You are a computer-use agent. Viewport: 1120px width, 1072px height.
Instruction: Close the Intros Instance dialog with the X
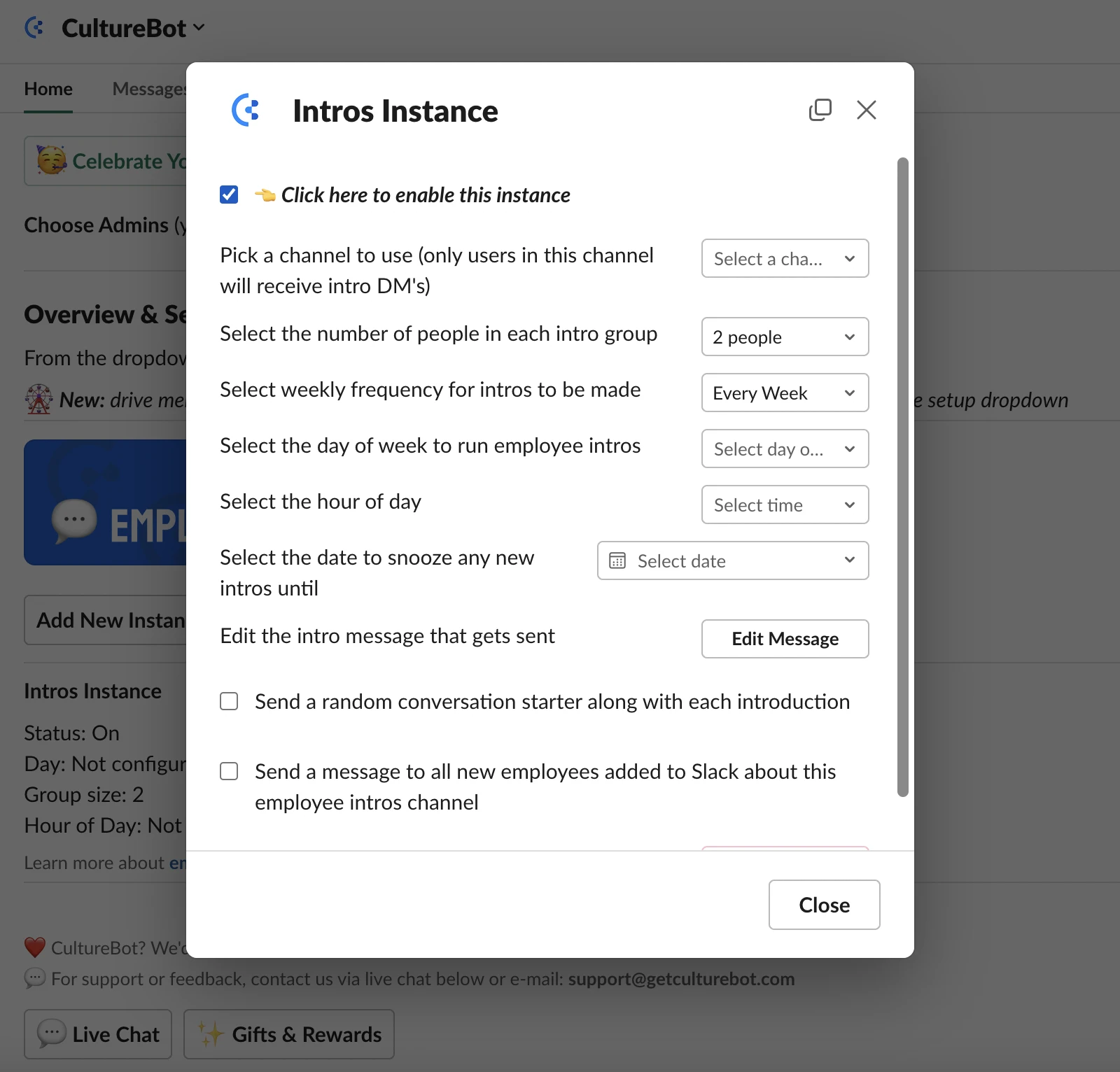pos(867,110)
